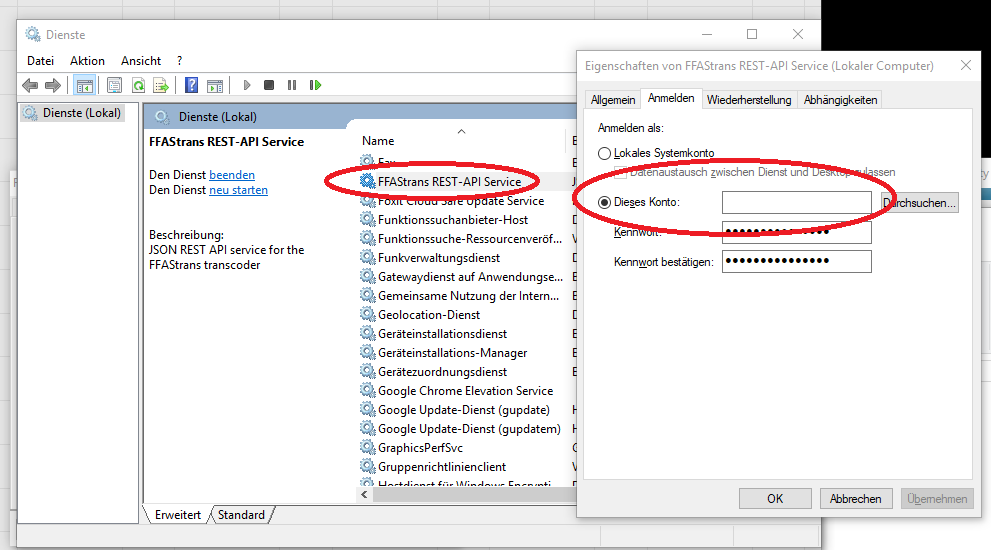
Task: Restart the service with the restart icon
Action: [x=315, y=85]
